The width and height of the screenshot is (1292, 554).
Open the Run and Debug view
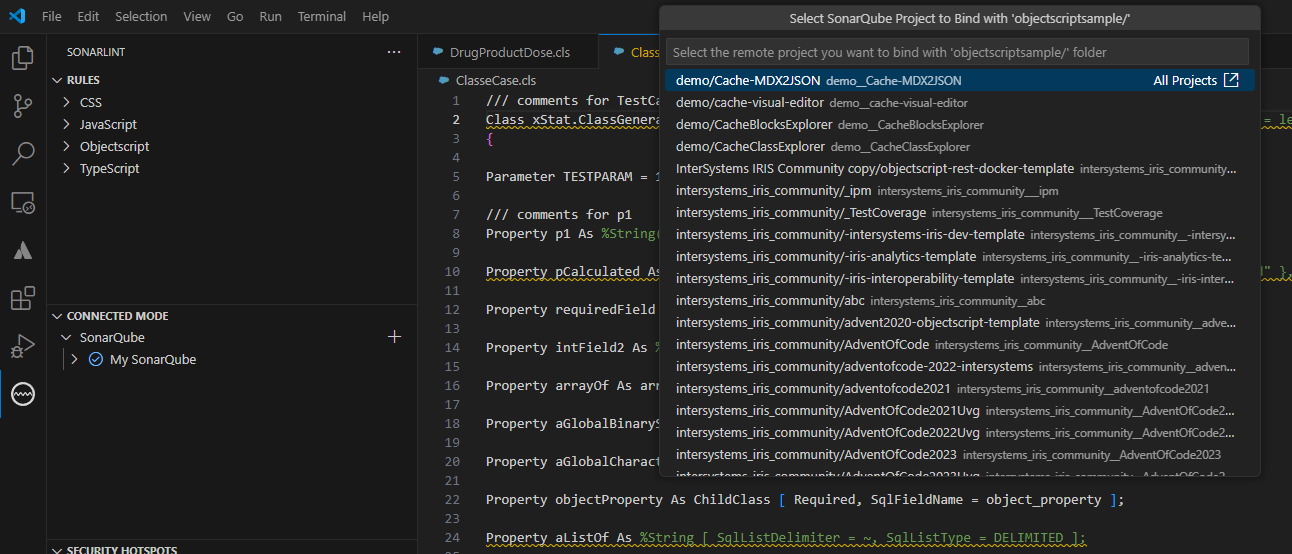(x=23, y=347)
